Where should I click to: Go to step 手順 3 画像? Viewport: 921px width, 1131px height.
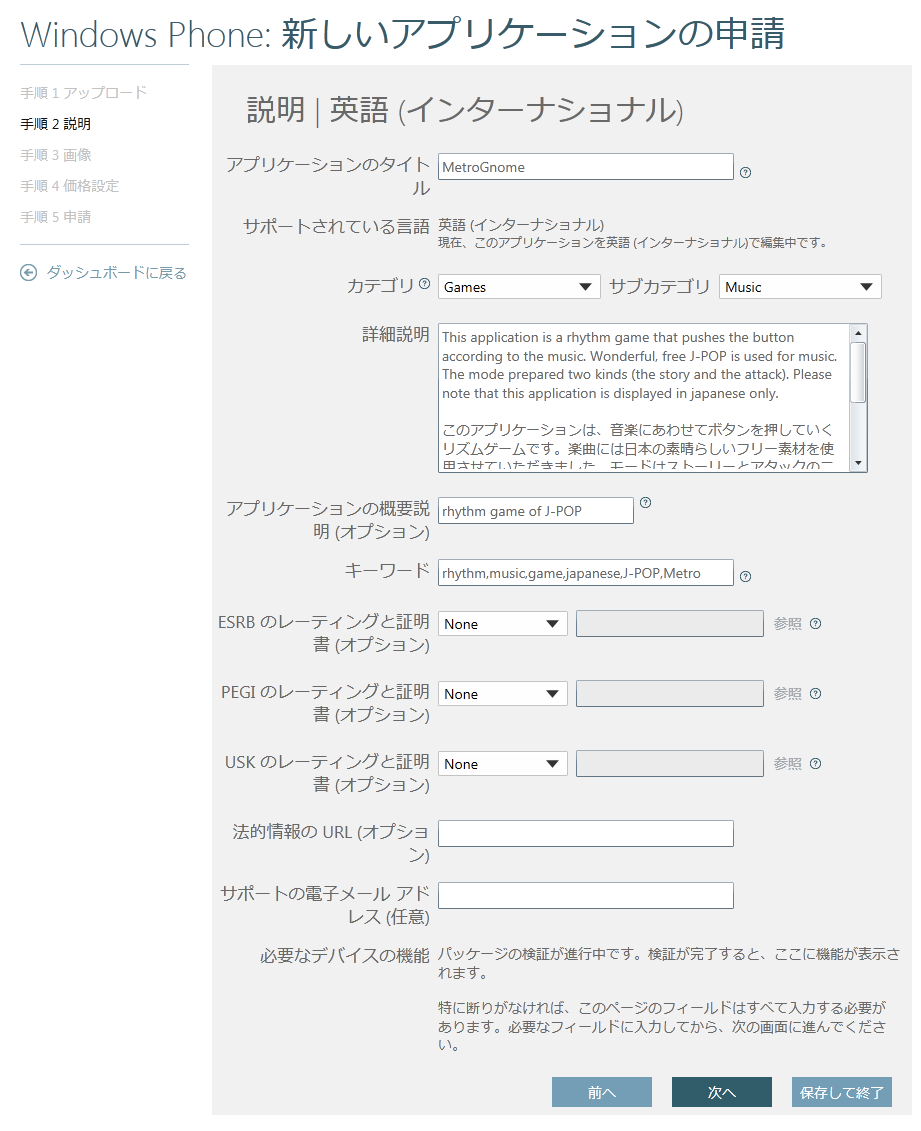click(56, 154)
